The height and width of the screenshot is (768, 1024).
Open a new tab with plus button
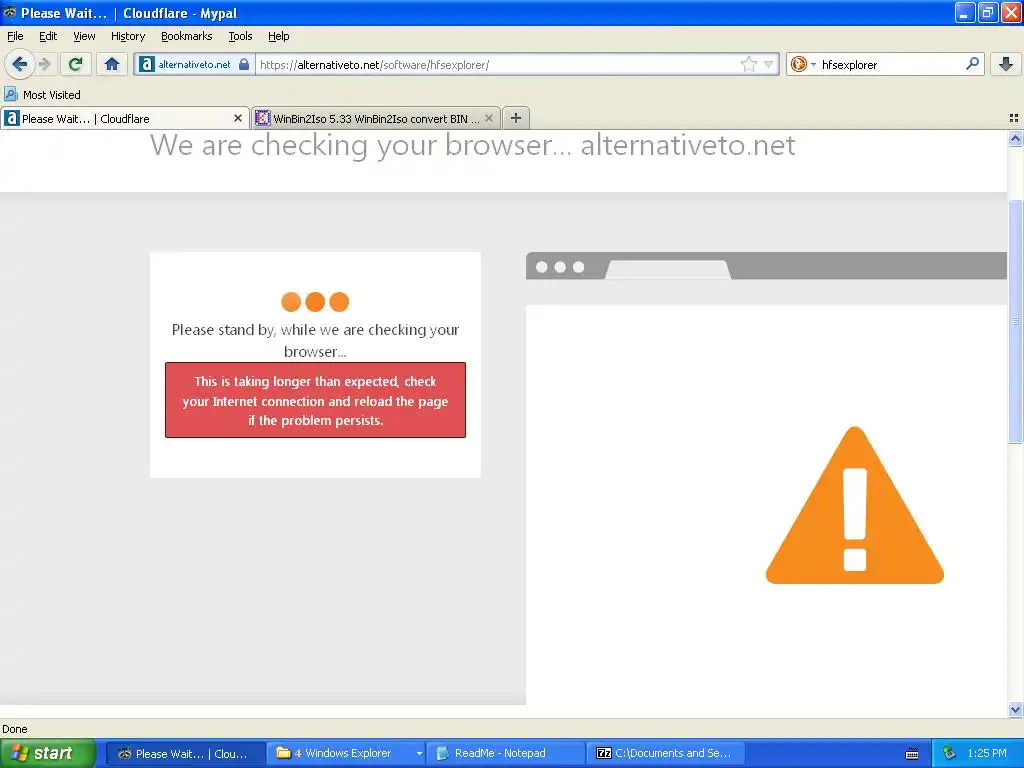[516, 118]
